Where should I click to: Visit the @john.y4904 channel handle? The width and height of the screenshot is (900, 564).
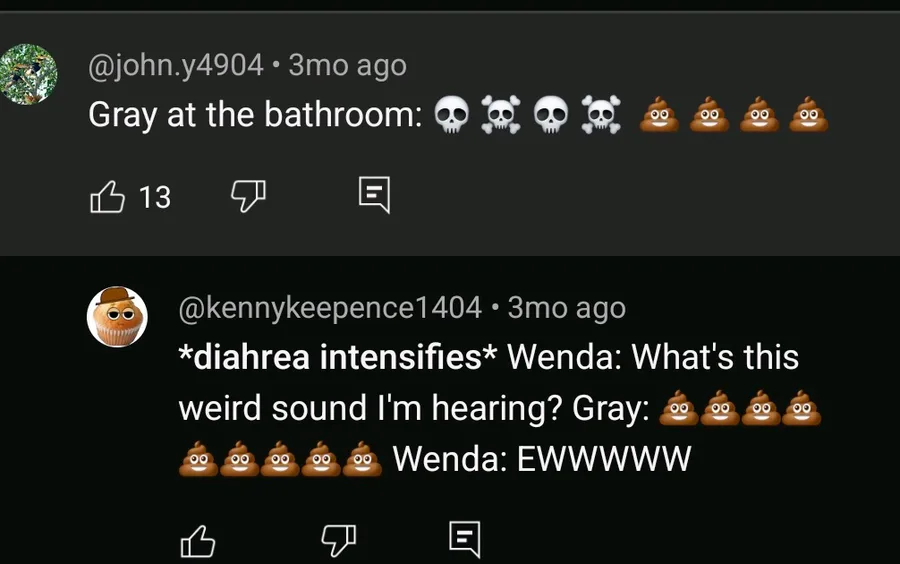176,65
